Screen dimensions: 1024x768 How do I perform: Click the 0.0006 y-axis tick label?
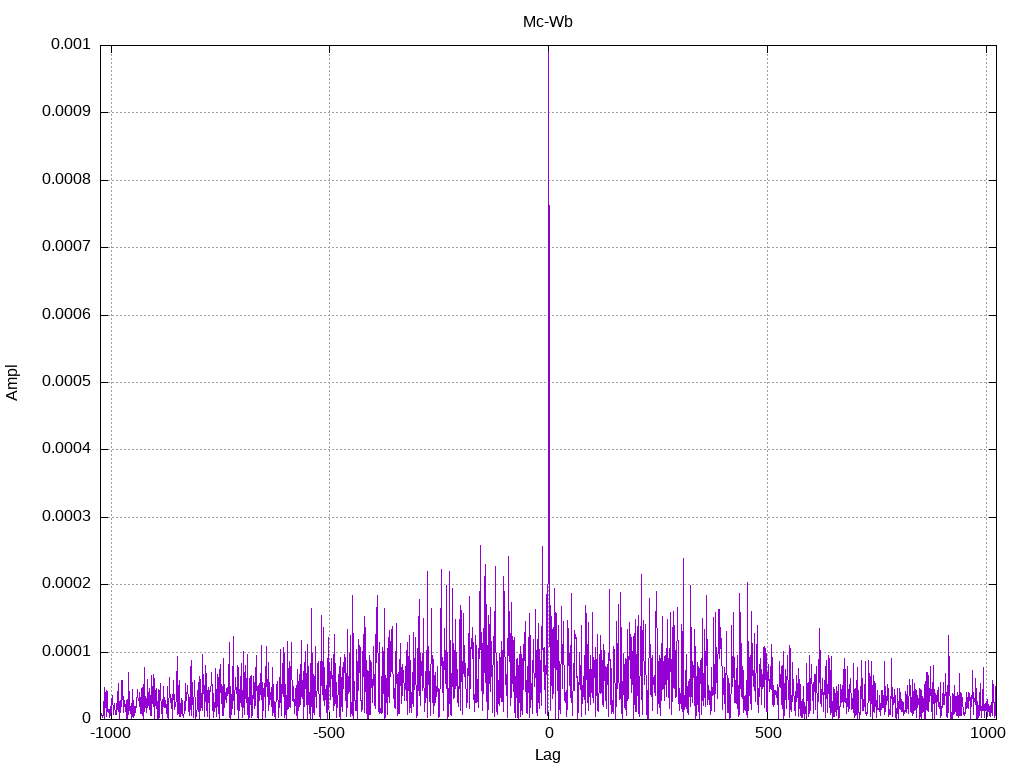[66, 315]
